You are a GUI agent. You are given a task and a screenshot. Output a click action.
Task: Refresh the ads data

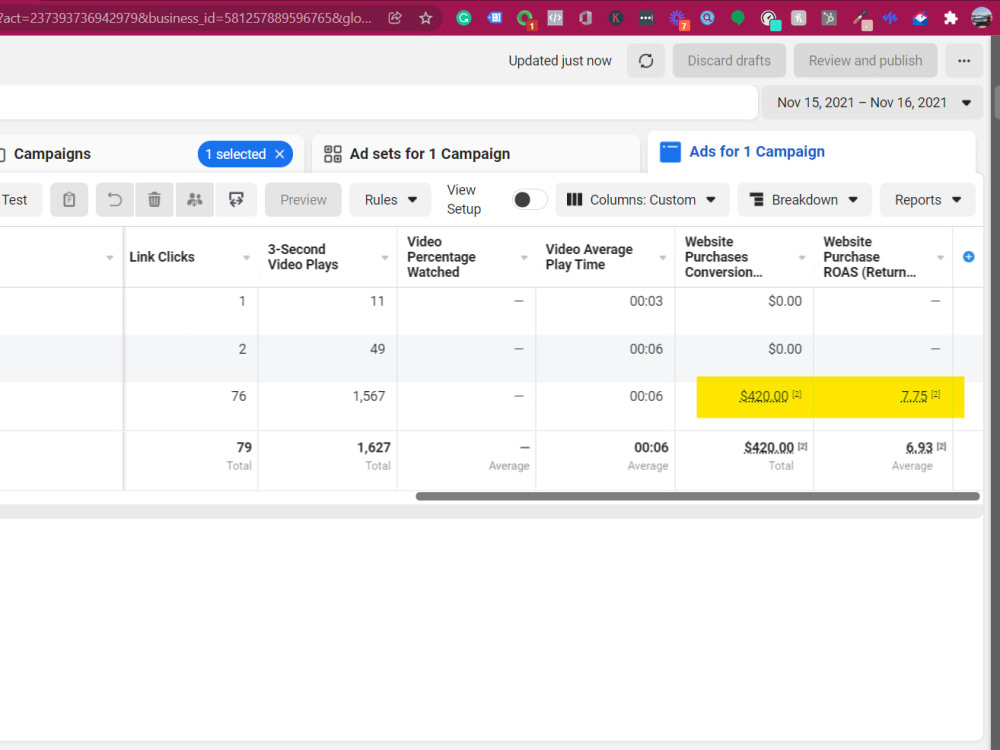645,61
